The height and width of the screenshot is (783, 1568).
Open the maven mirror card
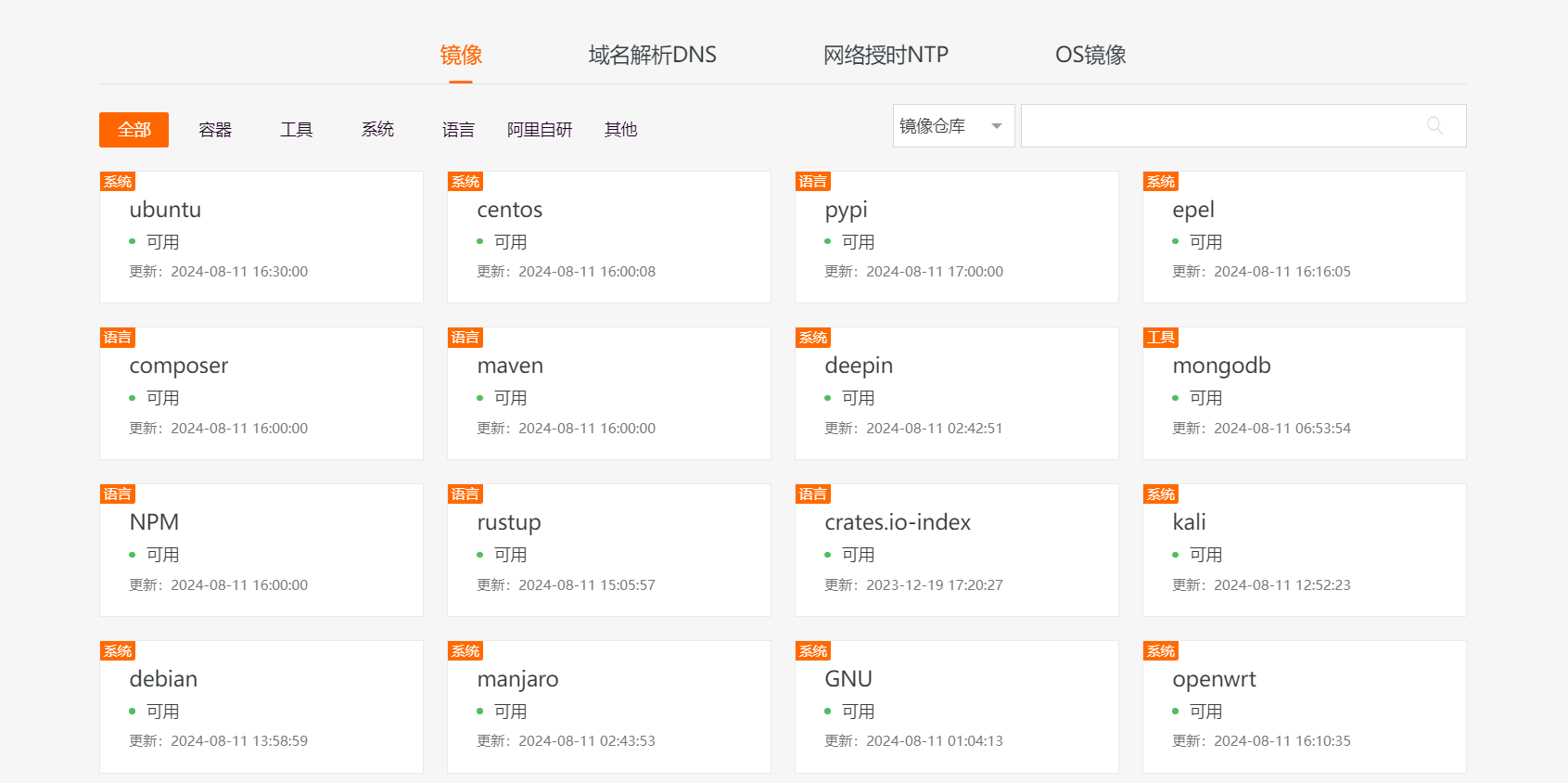[609, 393]
